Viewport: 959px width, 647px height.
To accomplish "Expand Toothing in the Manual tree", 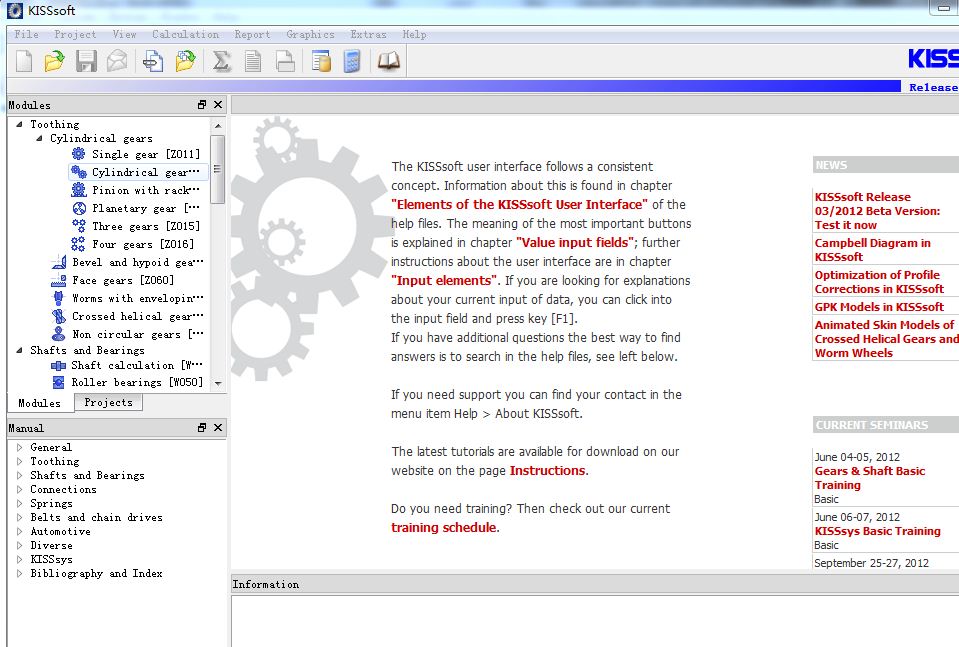I will (20, 462).
